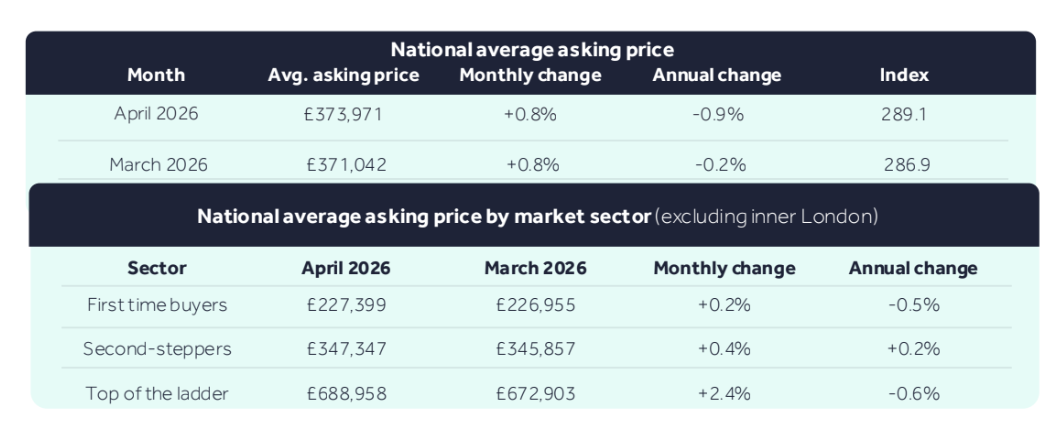
Task: Select the First time buyers row label
Action: pyautogui.click(x=157, y=305)
